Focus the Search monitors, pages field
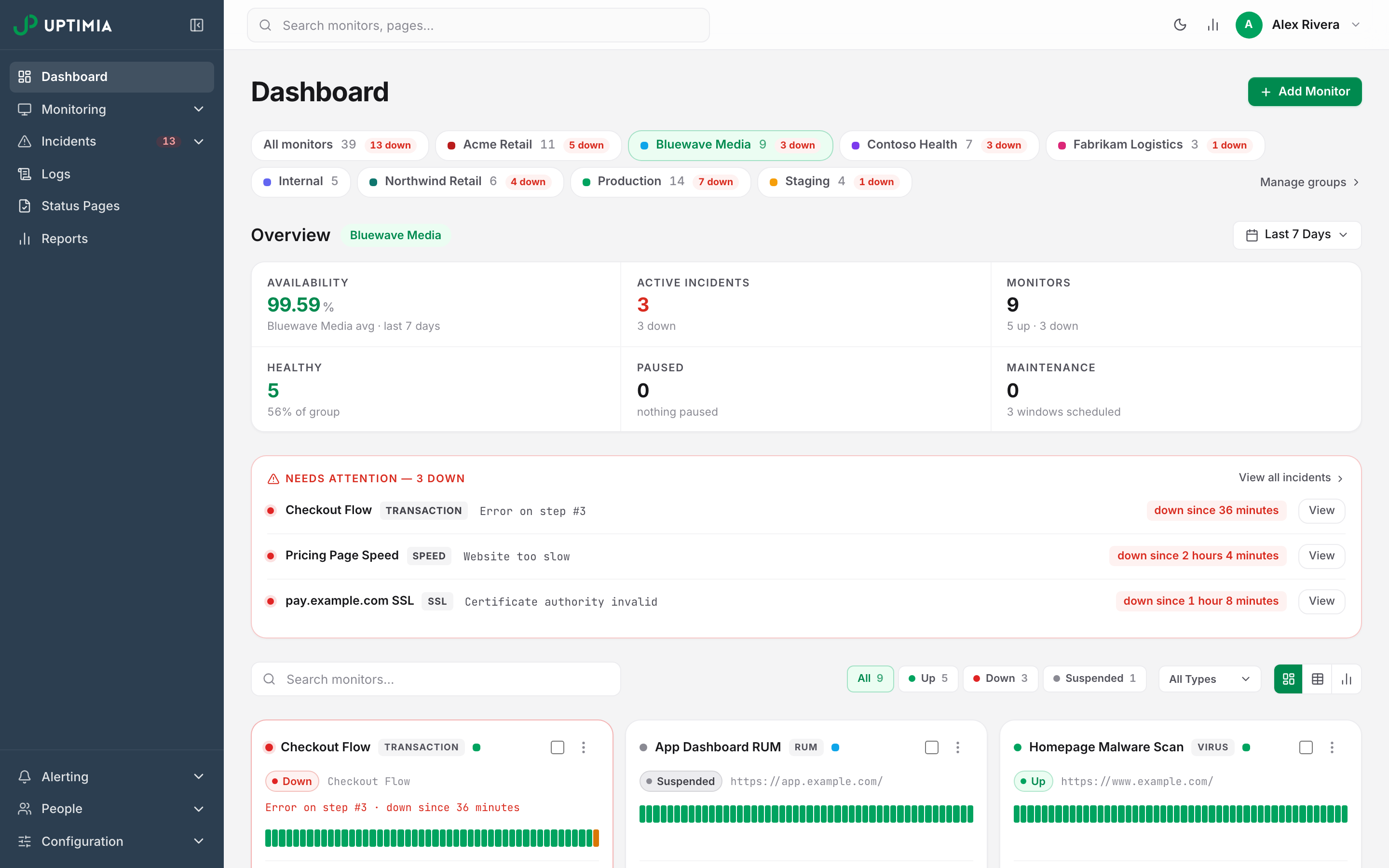This screenshot has height=868, width=1389. coord(478,25)
